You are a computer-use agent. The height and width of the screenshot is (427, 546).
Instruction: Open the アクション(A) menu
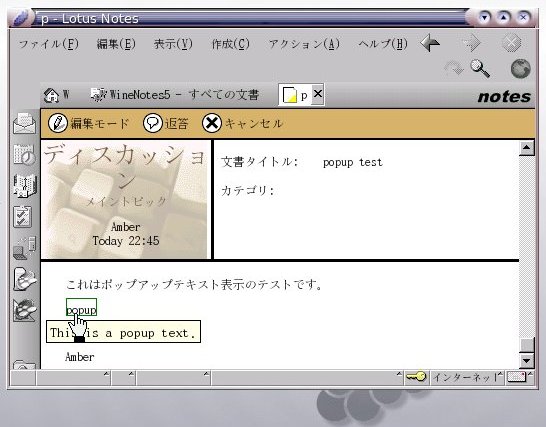[304, 44]
